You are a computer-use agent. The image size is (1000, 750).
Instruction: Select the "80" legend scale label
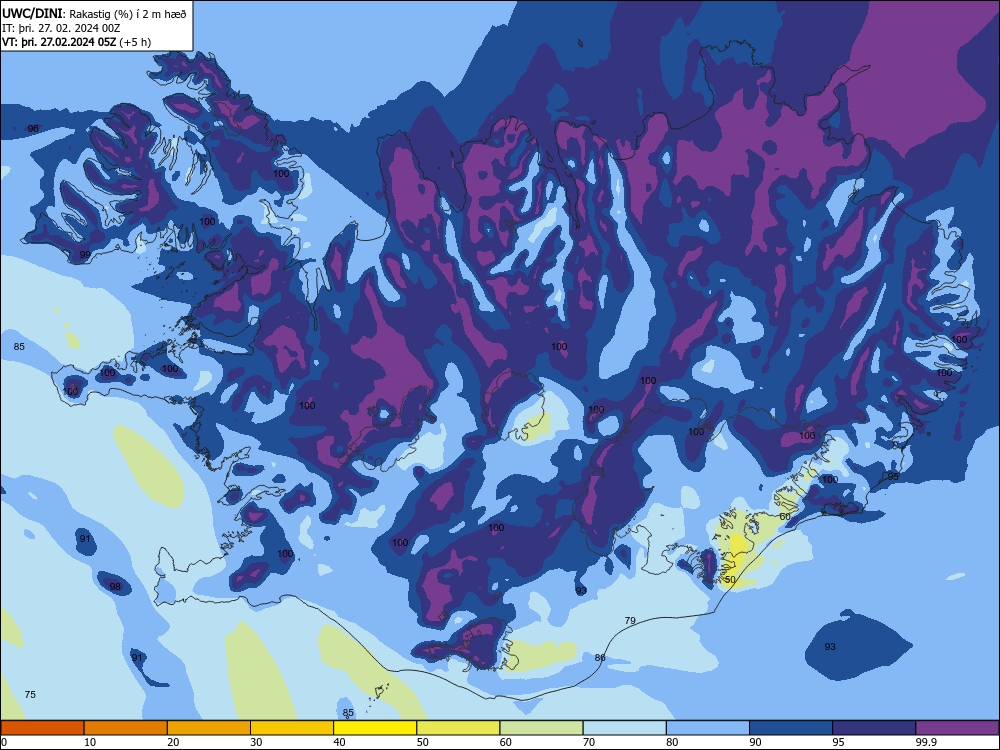click(x=672, y=742)
